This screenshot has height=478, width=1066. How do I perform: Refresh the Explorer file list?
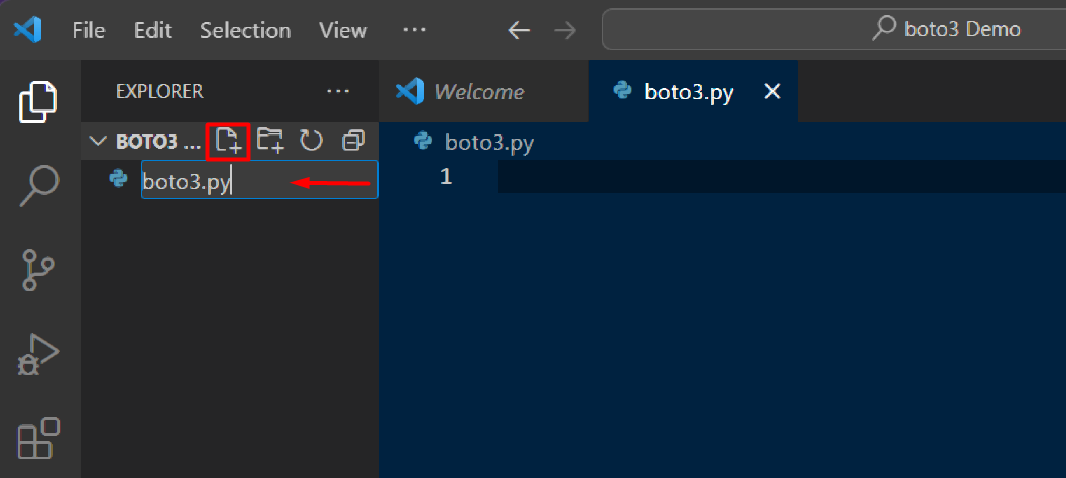coord(311,141)
